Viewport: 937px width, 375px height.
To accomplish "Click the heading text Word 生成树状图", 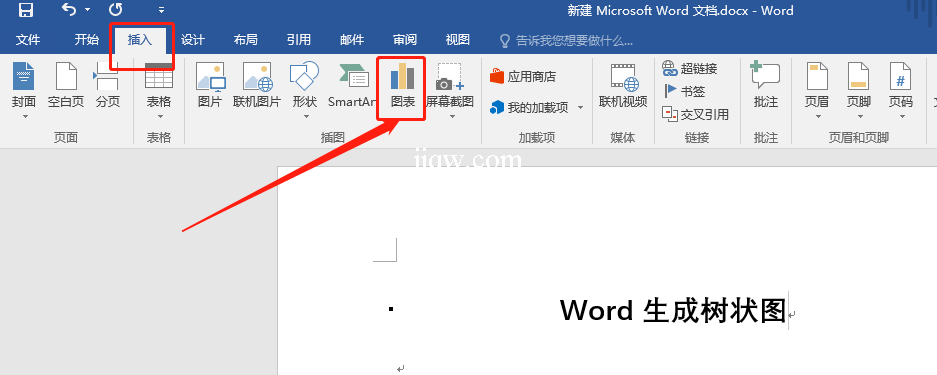I will coord(672,311).
